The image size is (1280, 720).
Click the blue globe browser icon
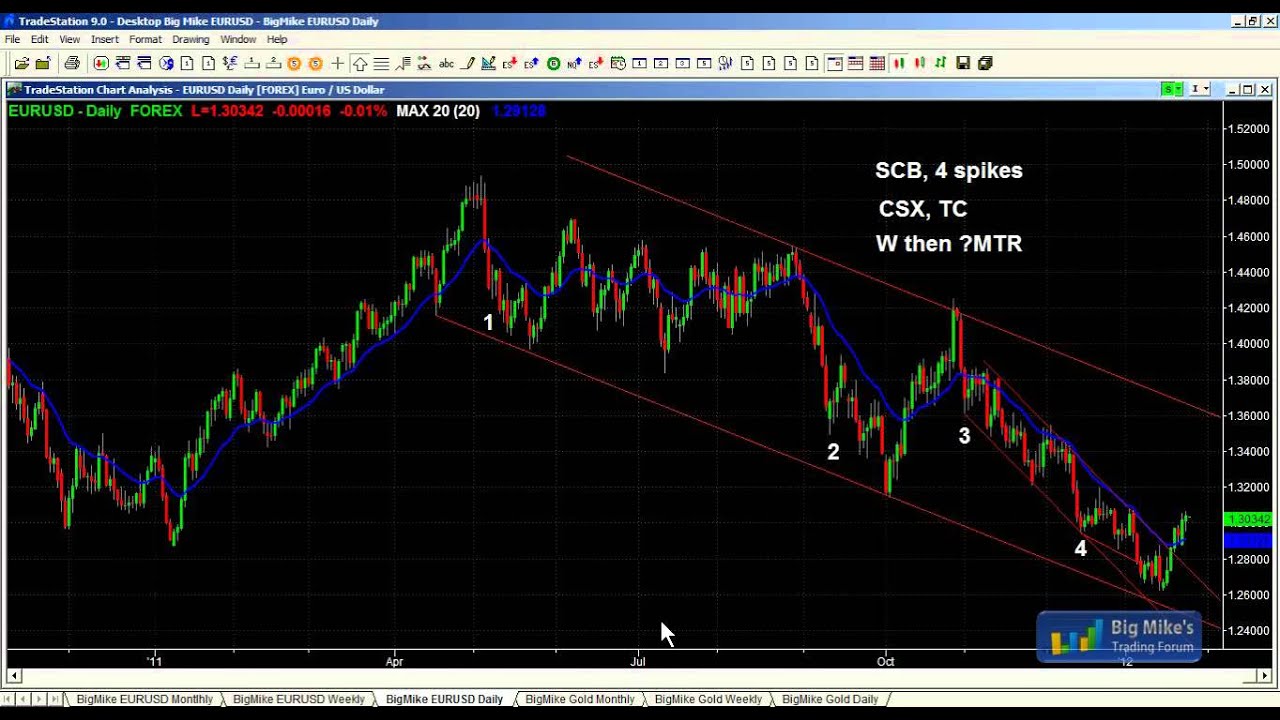coord(166,63)
